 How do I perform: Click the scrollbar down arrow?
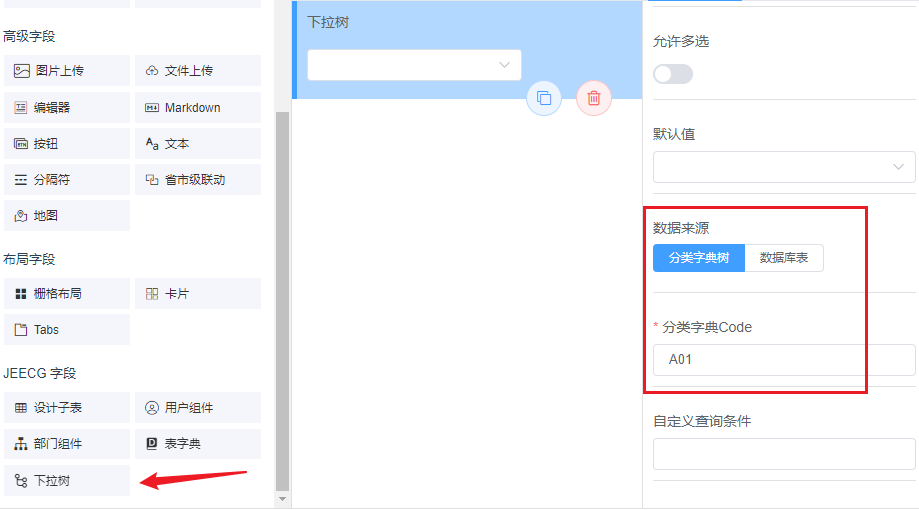tap(282, 499)
